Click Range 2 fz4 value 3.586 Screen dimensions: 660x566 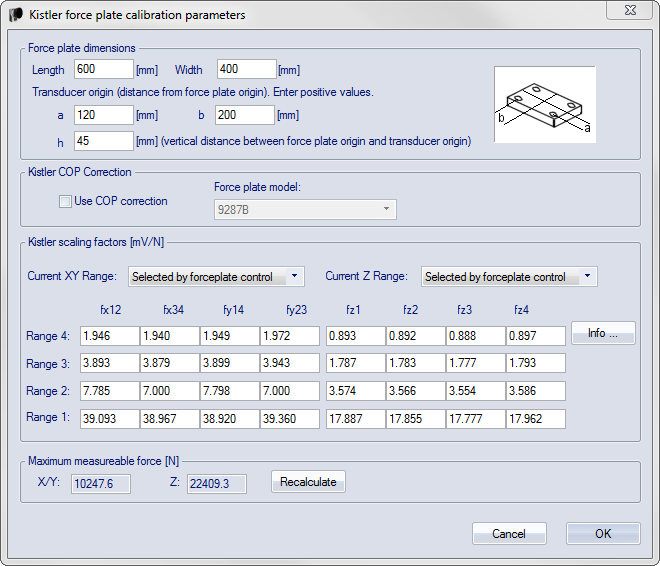[536, 391]
